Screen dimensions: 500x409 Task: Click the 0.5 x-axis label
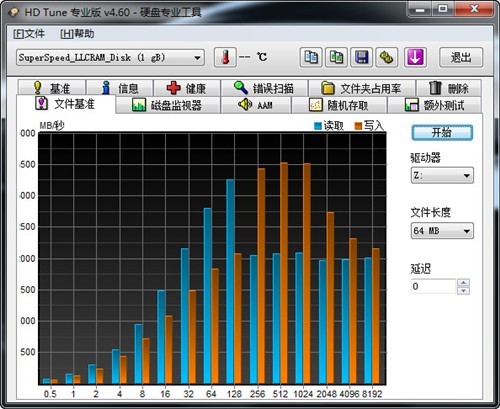pyautogui.click(x=50, y=394)
